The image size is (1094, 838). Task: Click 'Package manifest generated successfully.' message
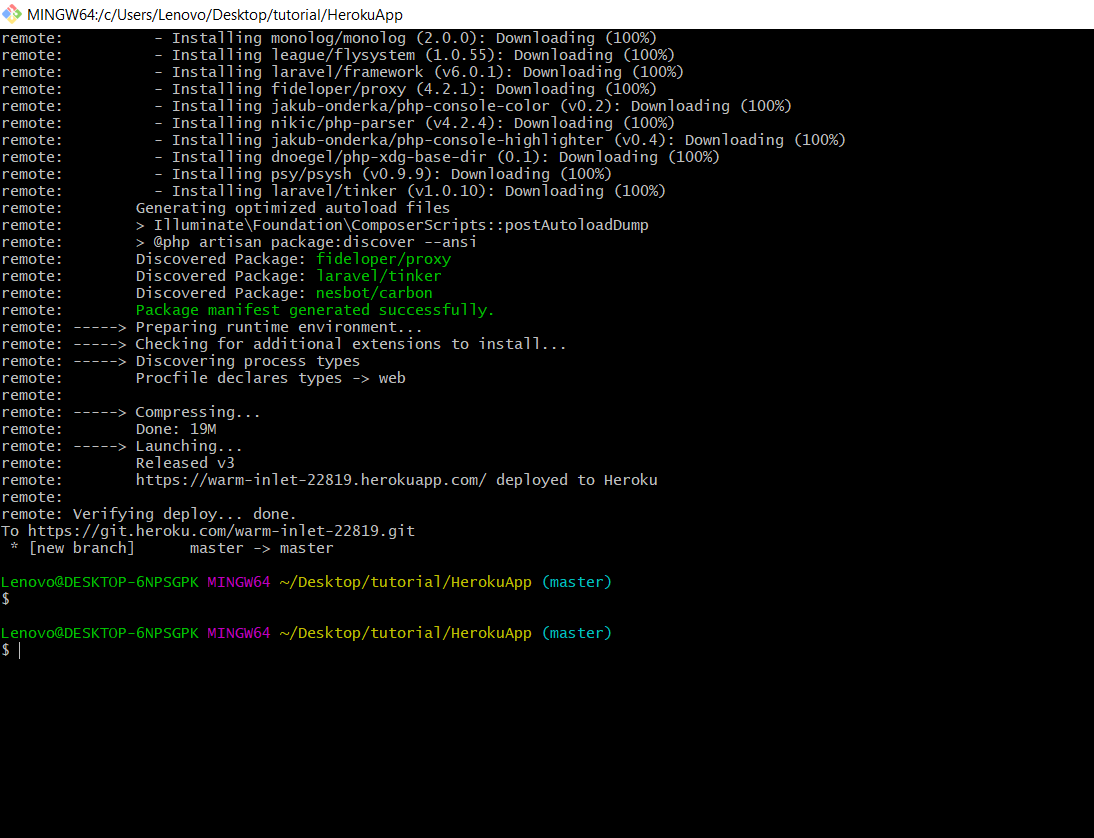point(315,310)
